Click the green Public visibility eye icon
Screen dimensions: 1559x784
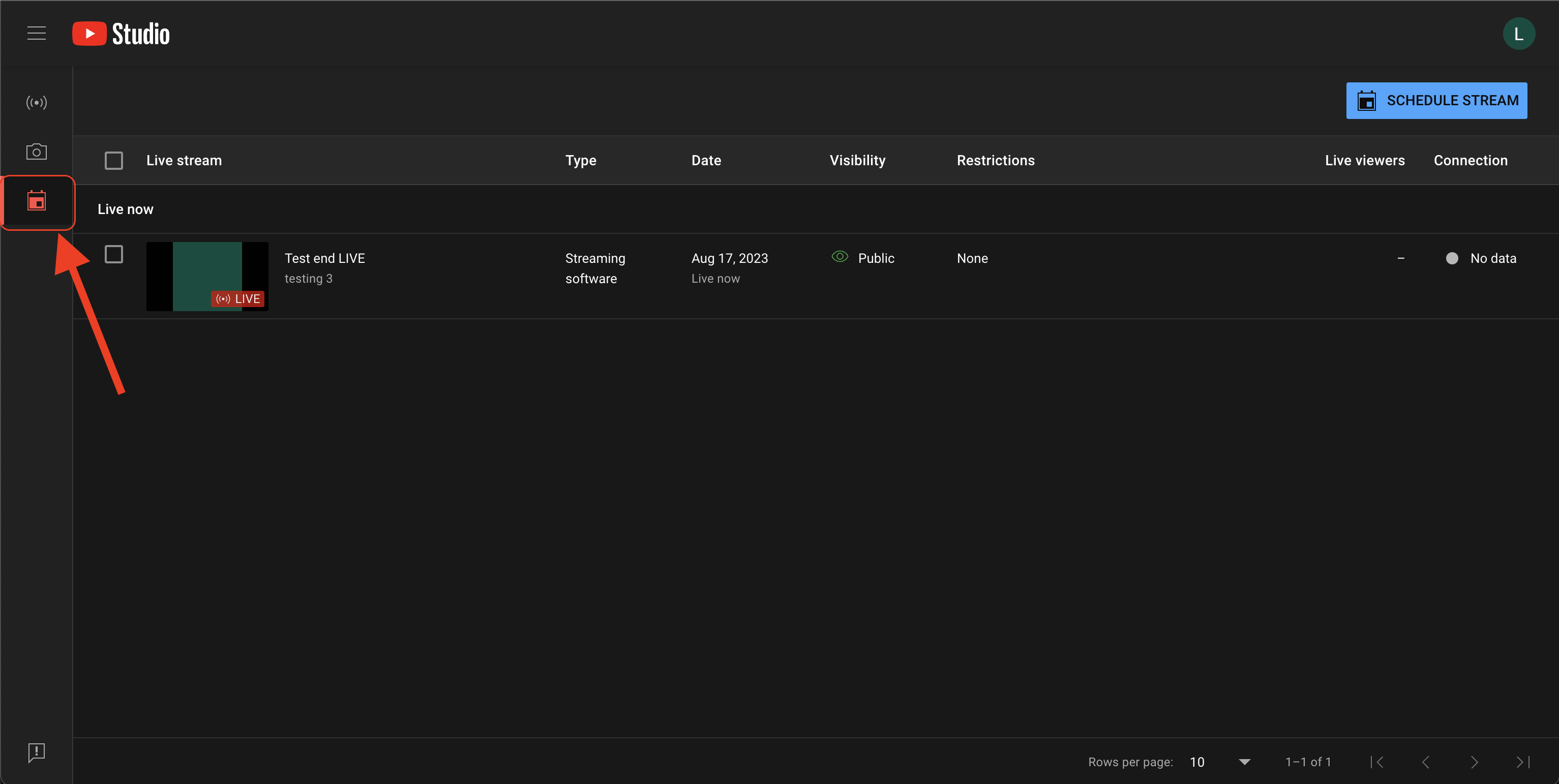tap(840, 257)
